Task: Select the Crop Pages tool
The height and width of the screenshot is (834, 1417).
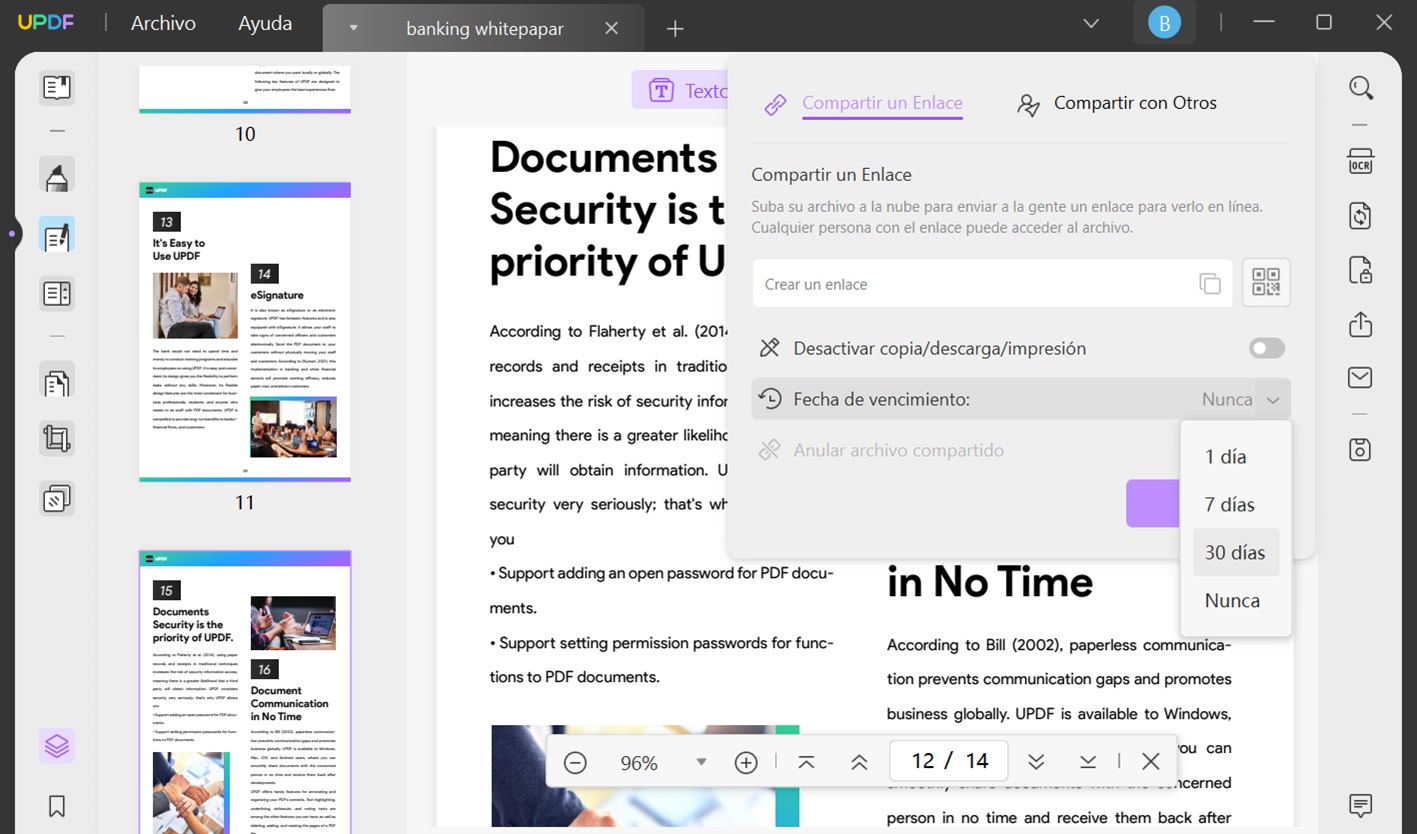Action: click(x=57, y=439)
